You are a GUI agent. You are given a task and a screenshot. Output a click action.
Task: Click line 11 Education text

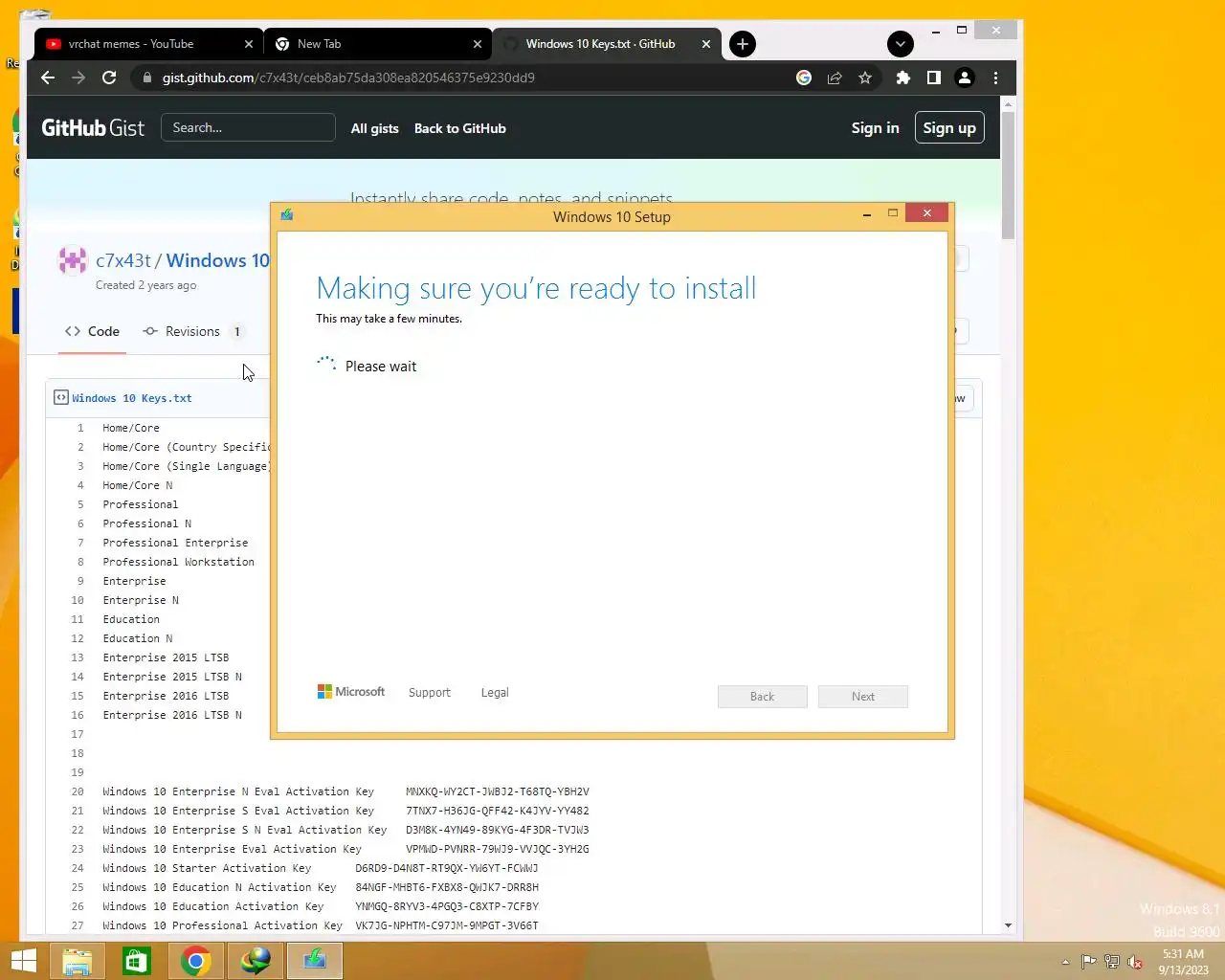[131, 619]
